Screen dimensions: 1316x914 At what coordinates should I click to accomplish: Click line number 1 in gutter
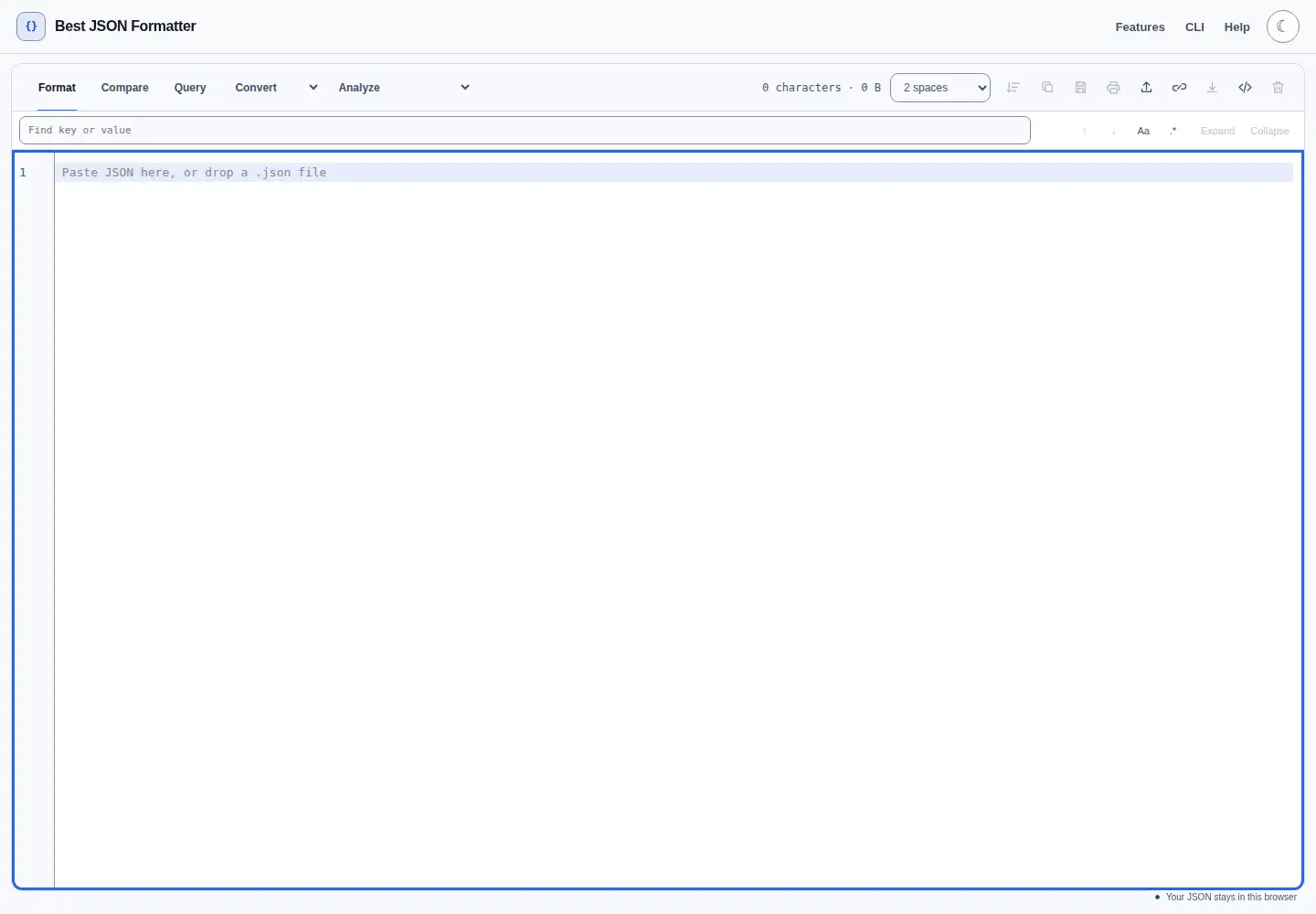[23, 173]
